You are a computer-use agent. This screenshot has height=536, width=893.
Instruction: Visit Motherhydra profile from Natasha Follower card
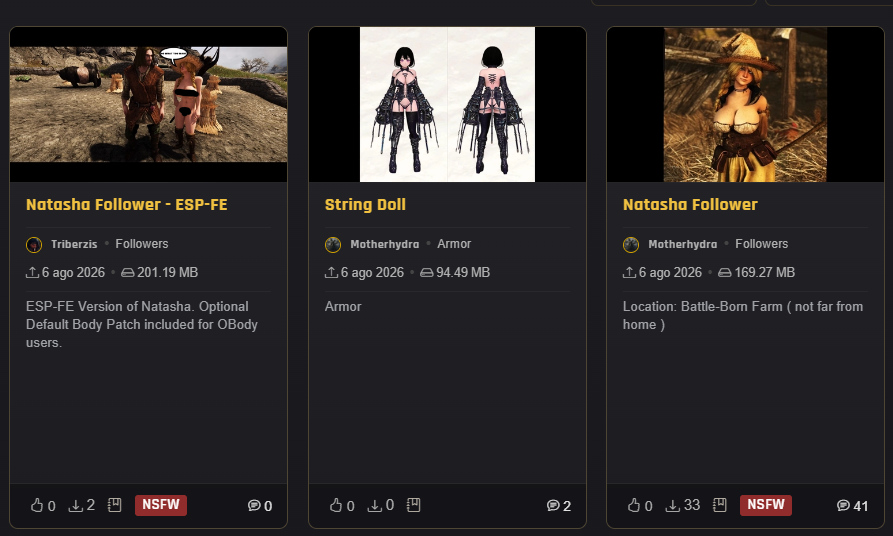tap(682, 244)
